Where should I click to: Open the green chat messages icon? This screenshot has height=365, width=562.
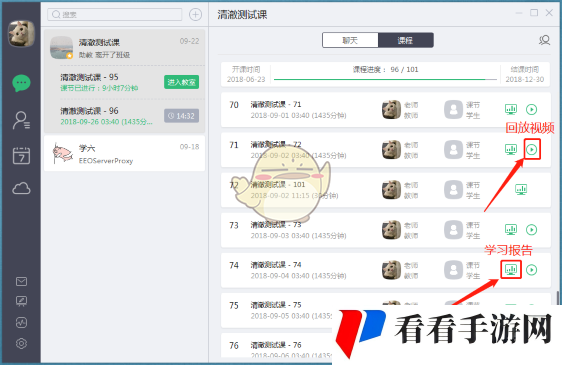point(21,83)
